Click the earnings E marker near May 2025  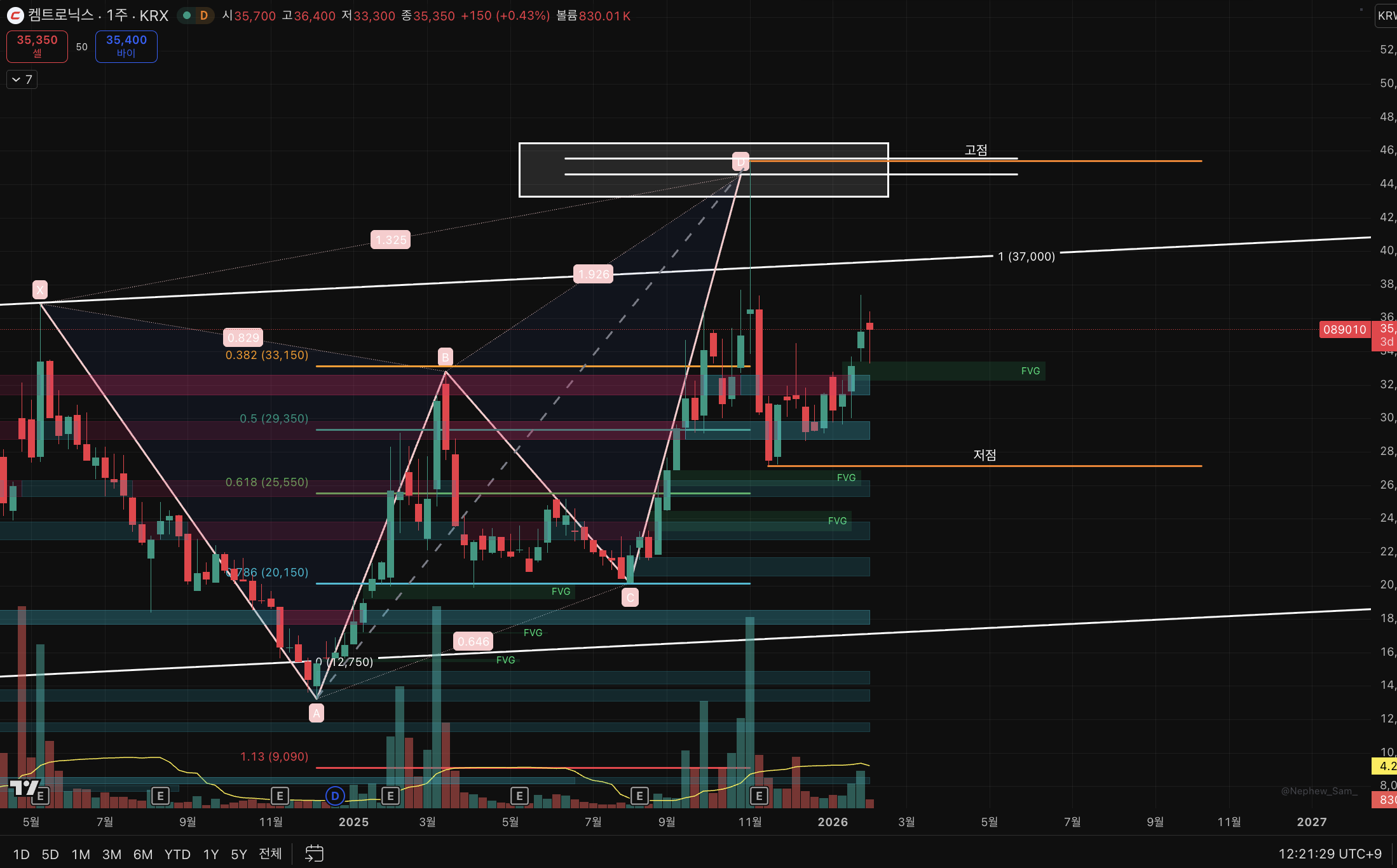(x=519, y=796)
